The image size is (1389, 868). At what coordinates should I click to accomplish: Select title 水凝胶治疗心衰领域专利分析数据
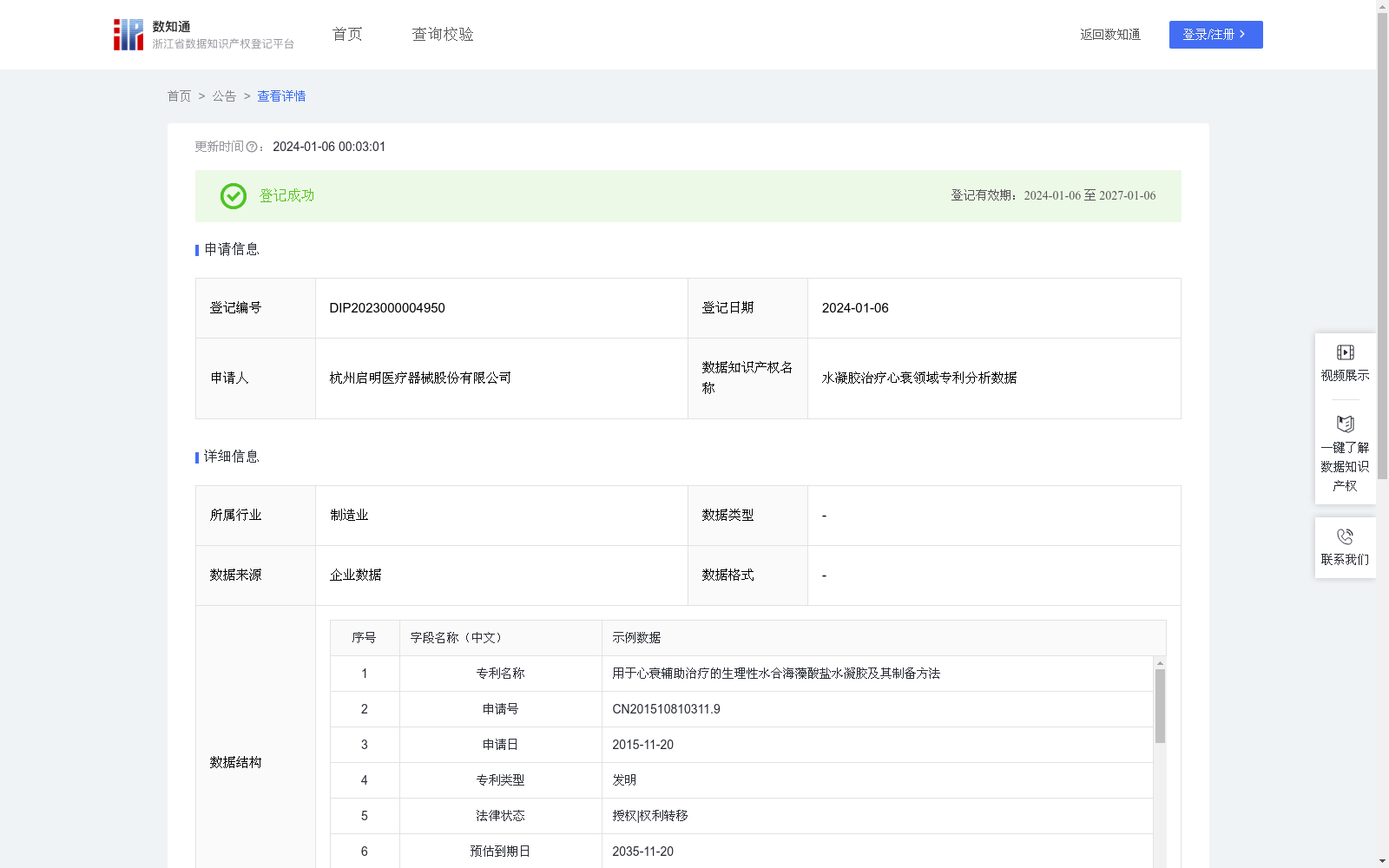tap(919, 378)
